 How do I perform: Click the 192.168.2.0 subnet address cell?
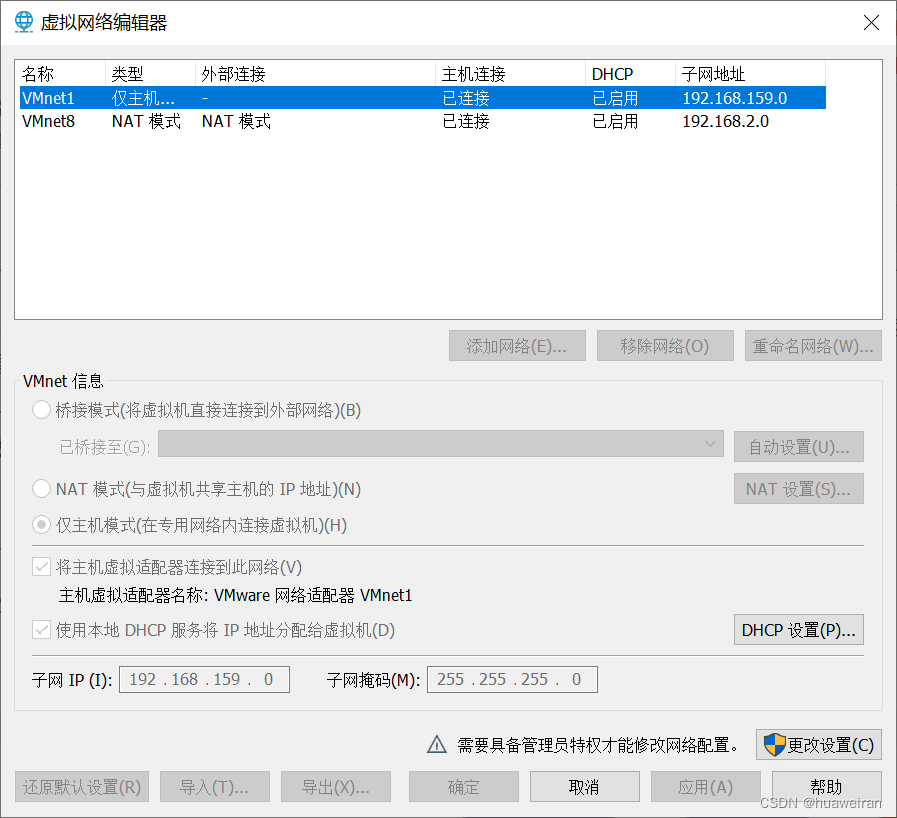click(x=725, y=121)
